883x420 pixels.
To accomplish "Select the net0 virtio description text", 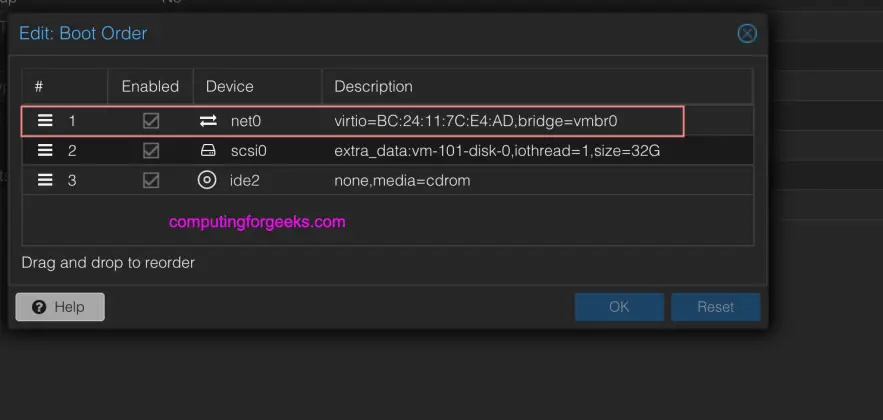I will [476, 121].
